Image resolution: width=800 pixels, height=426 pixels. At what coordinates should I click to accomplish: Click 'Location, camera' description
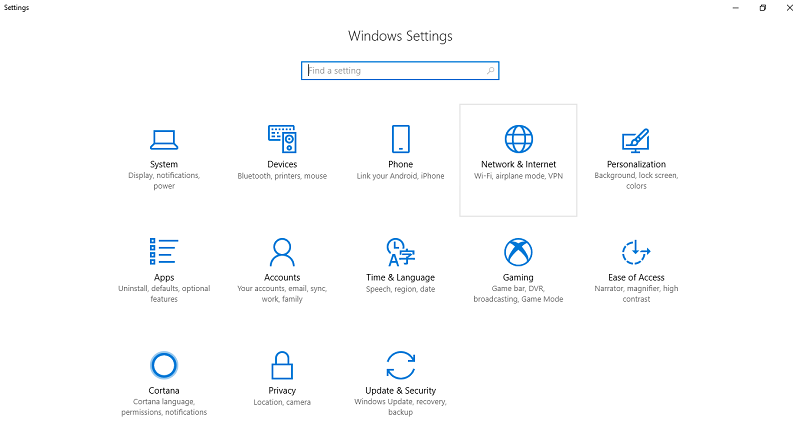(282, 403)
